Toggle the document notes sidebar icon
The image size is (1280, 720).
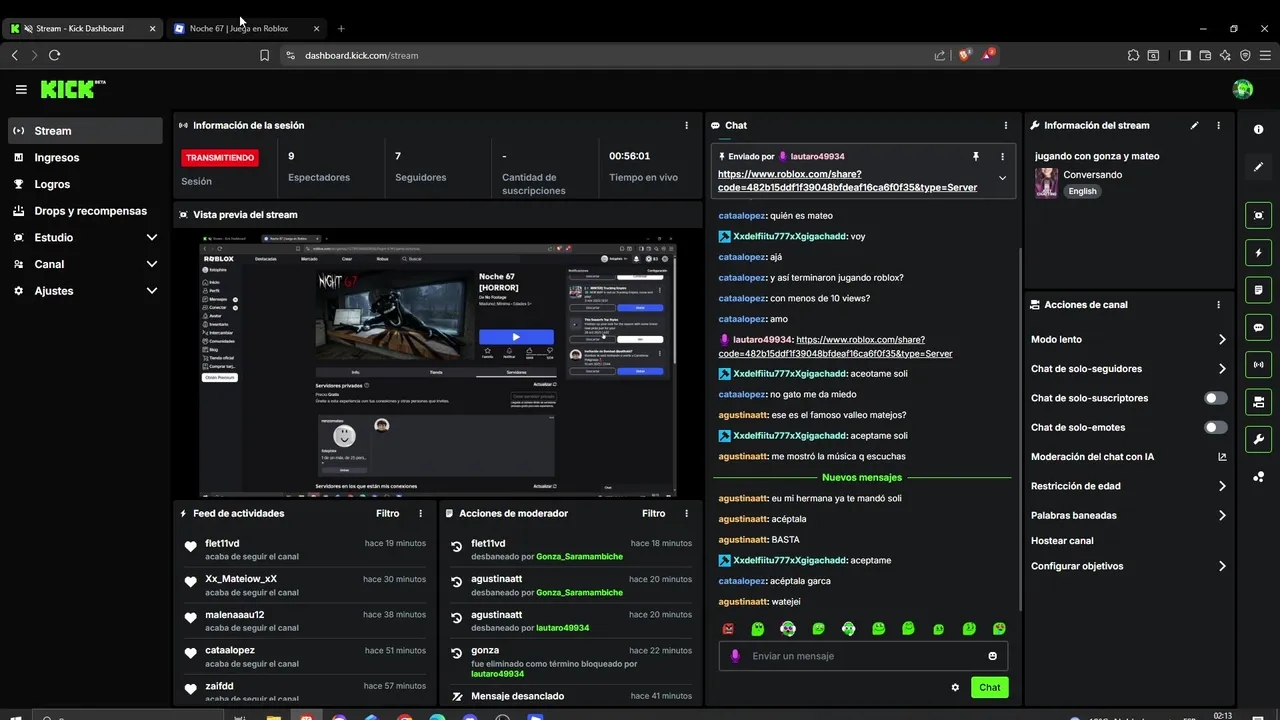coord(1258,290)
